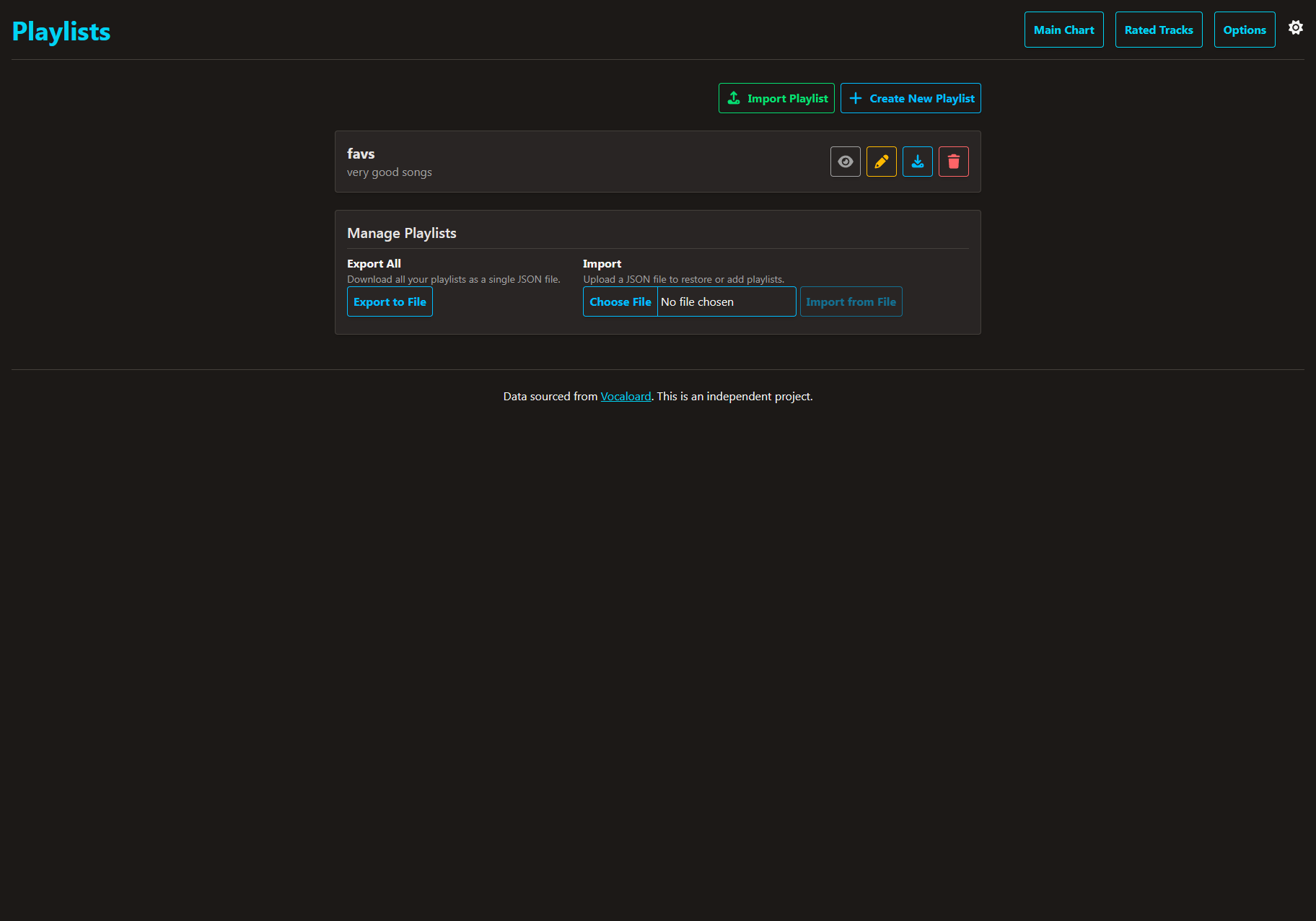Image resolution: width=1316 pixels, height=921 pixels.
Task: Edit the favs playlist with pencil icon
Action: coord(882,162)
